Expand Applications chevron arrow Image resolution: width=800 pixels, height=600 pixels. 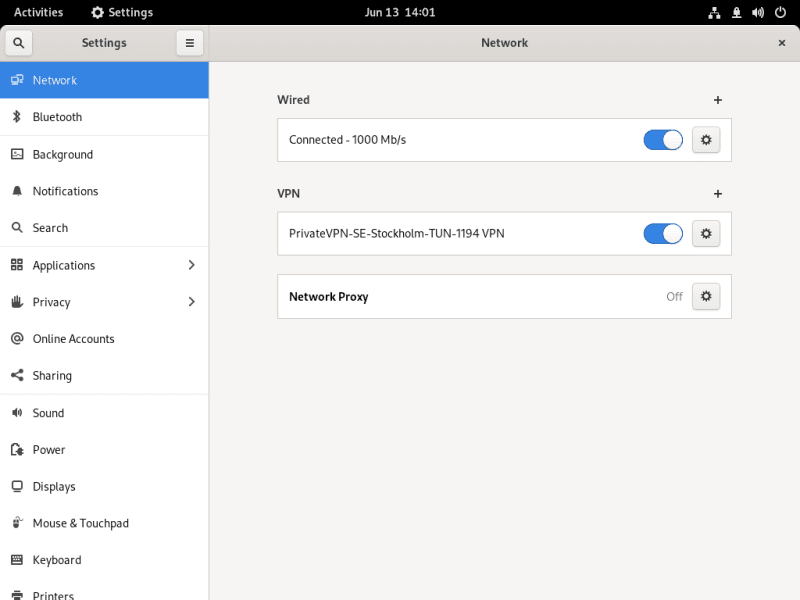[x=191, y=265]
